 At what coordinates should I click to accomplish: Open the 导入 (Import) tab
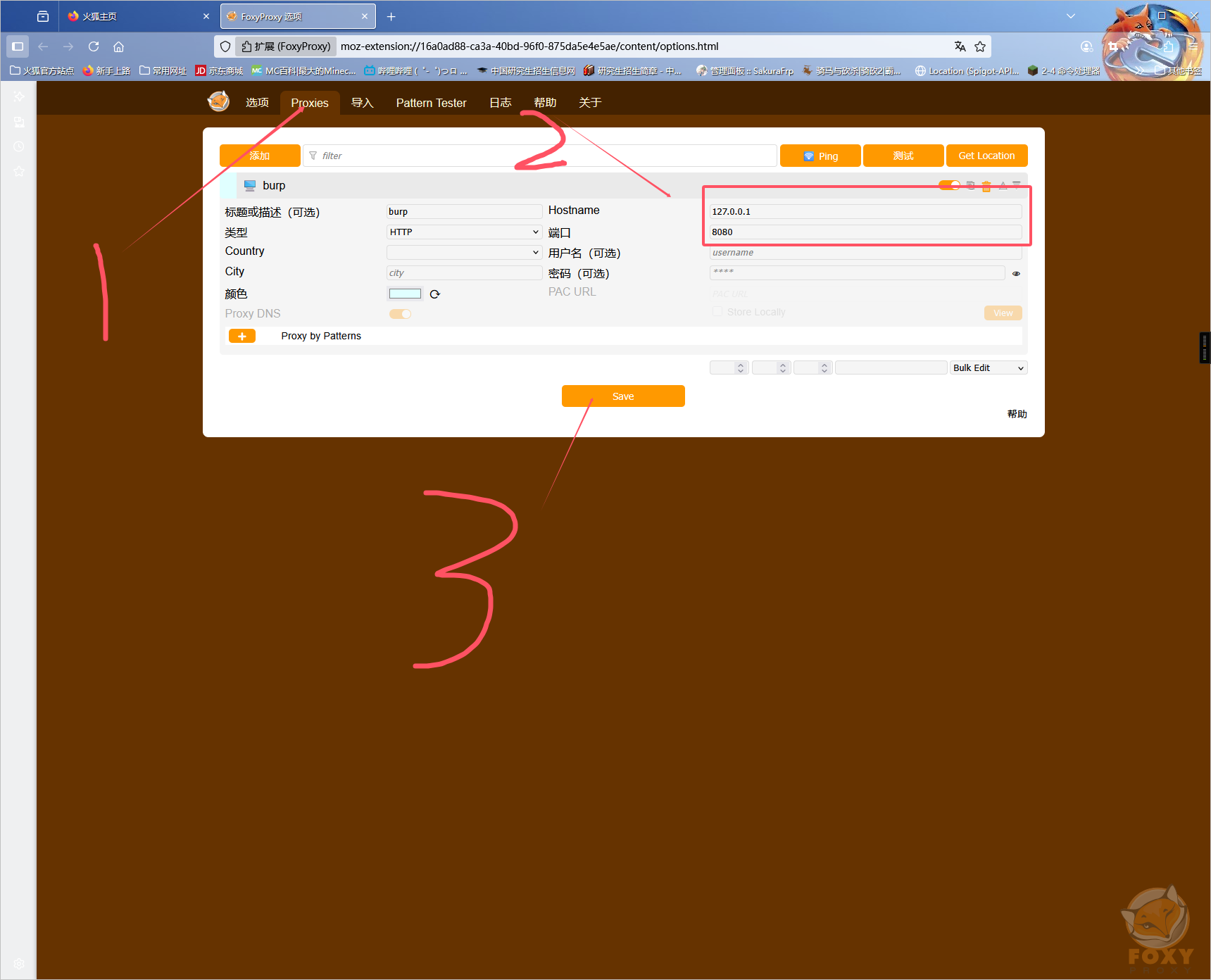click(362, 103)
